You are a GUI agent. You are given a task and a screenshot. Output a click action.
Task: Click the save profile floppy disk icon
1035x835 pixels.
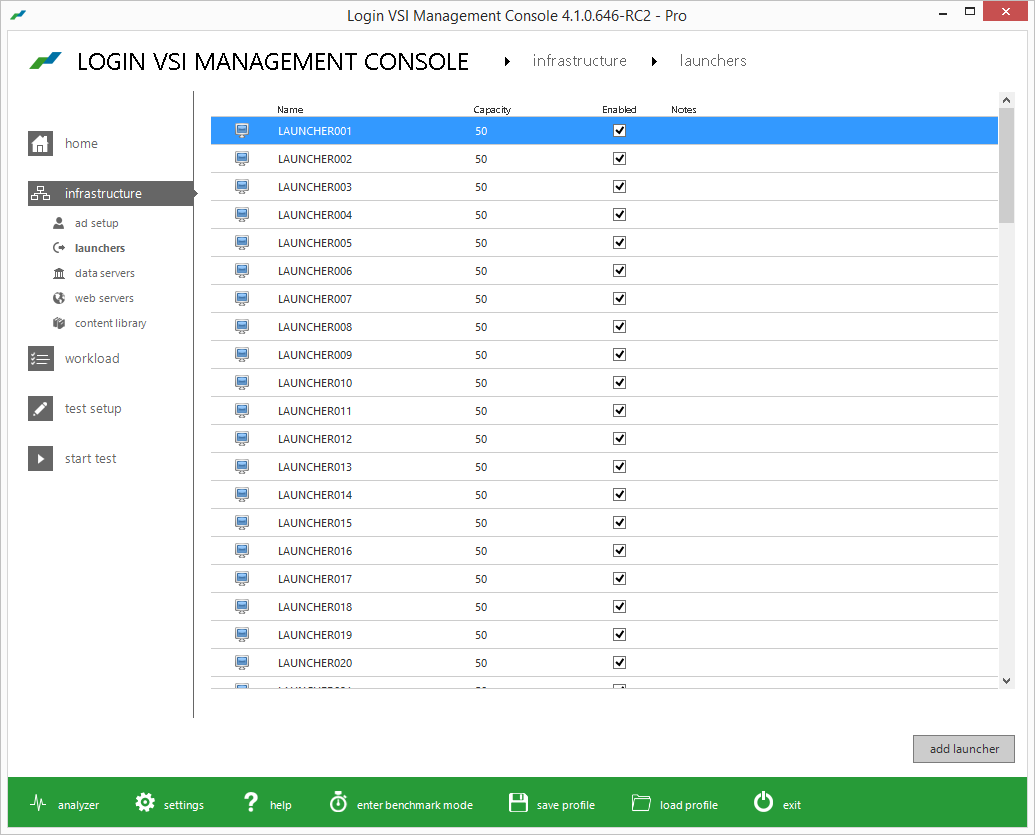[x=518, y=803]
